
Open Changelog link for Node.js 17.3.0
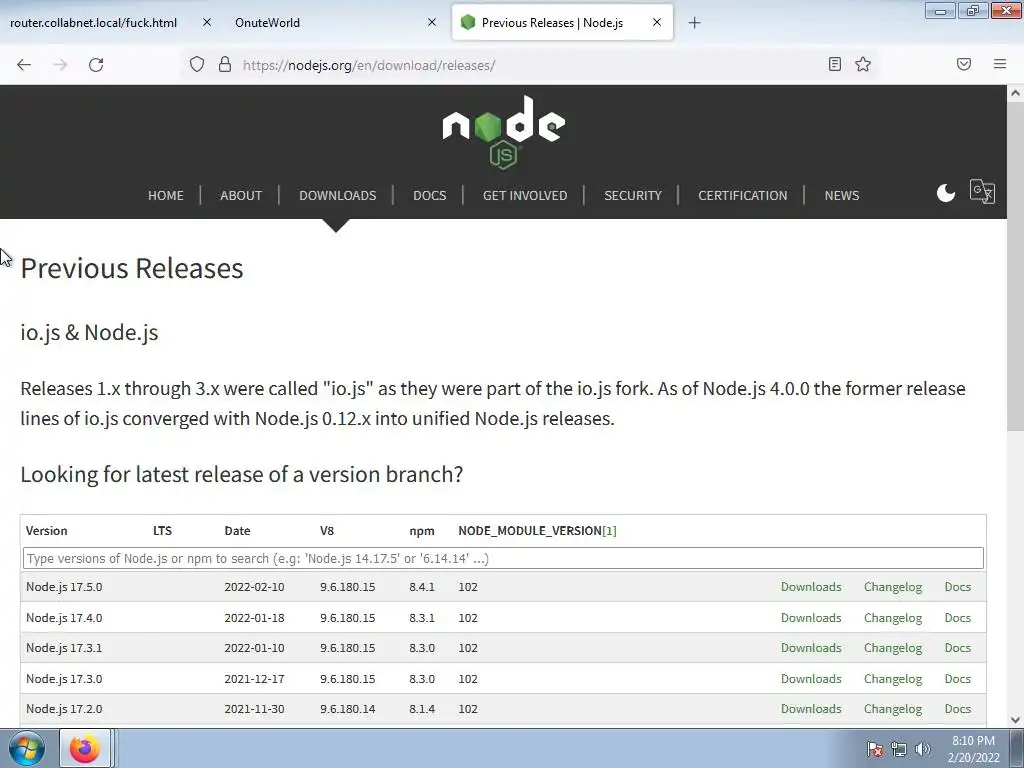(893, 679)
